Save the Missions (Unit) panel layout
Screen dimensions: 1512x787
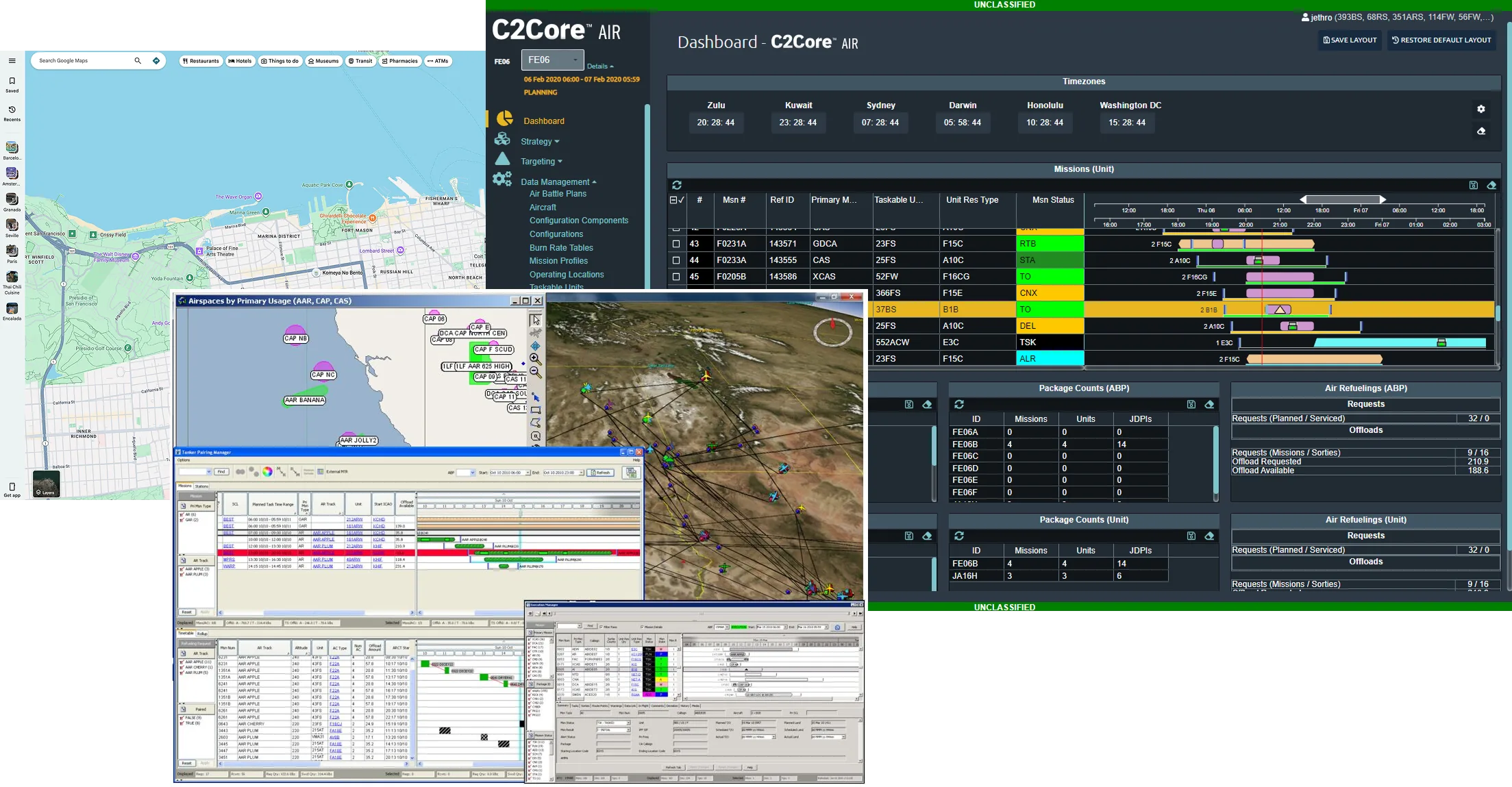coord(1474,185)
